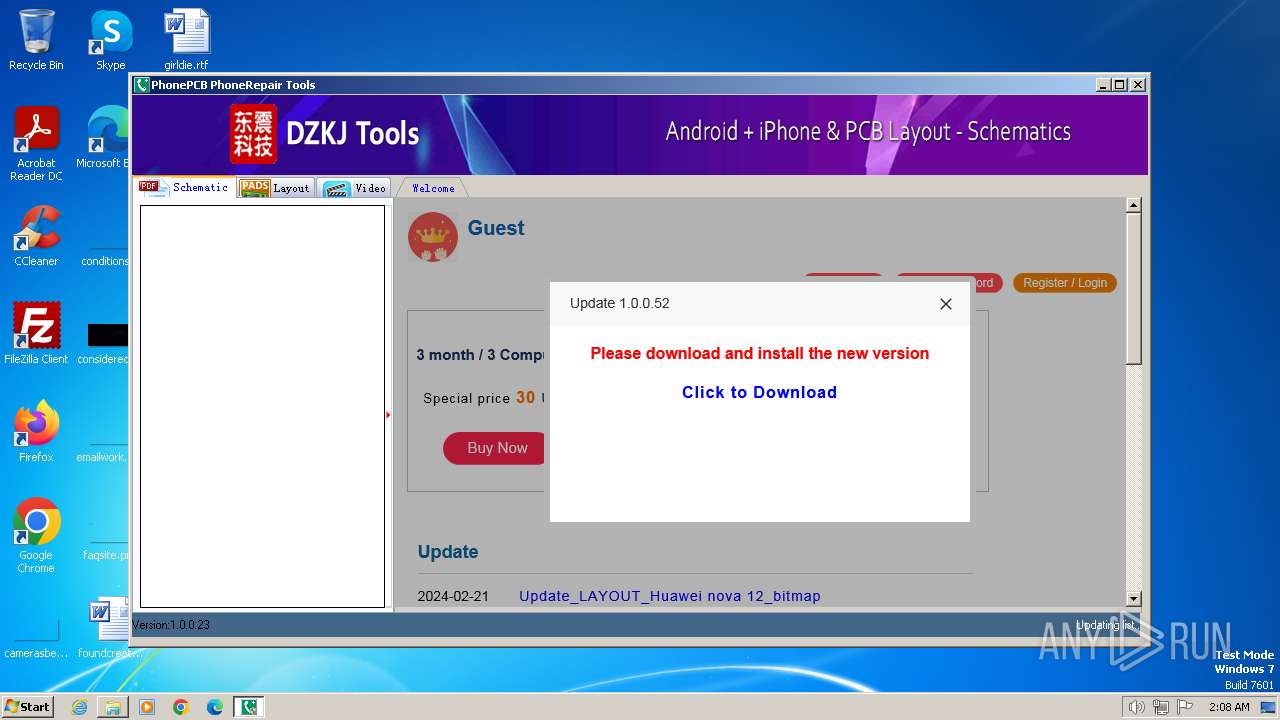The image size is (1280, 720).
Task: Click the network tray icon
Action: [1161, 707]
